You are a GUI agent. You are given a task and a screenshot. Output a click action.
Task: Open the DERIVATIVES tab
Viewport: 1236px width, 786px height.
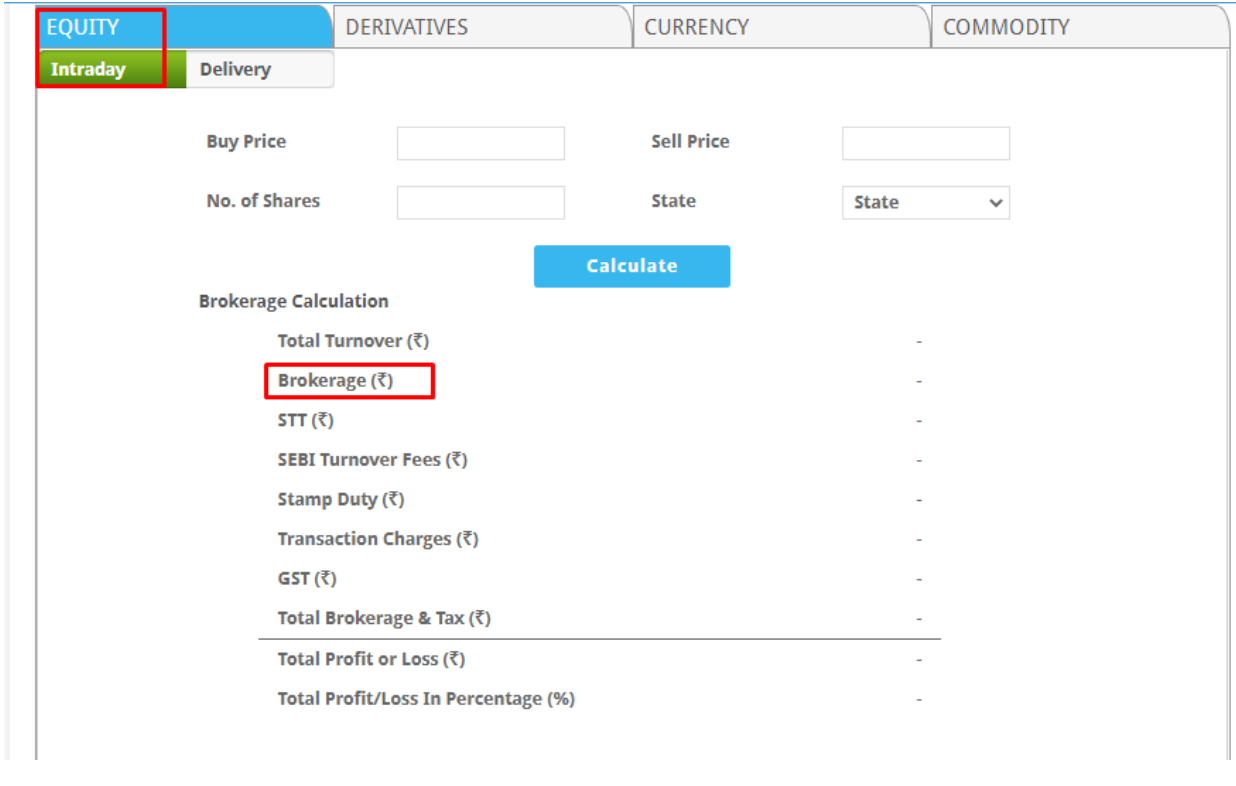point(406,27)
